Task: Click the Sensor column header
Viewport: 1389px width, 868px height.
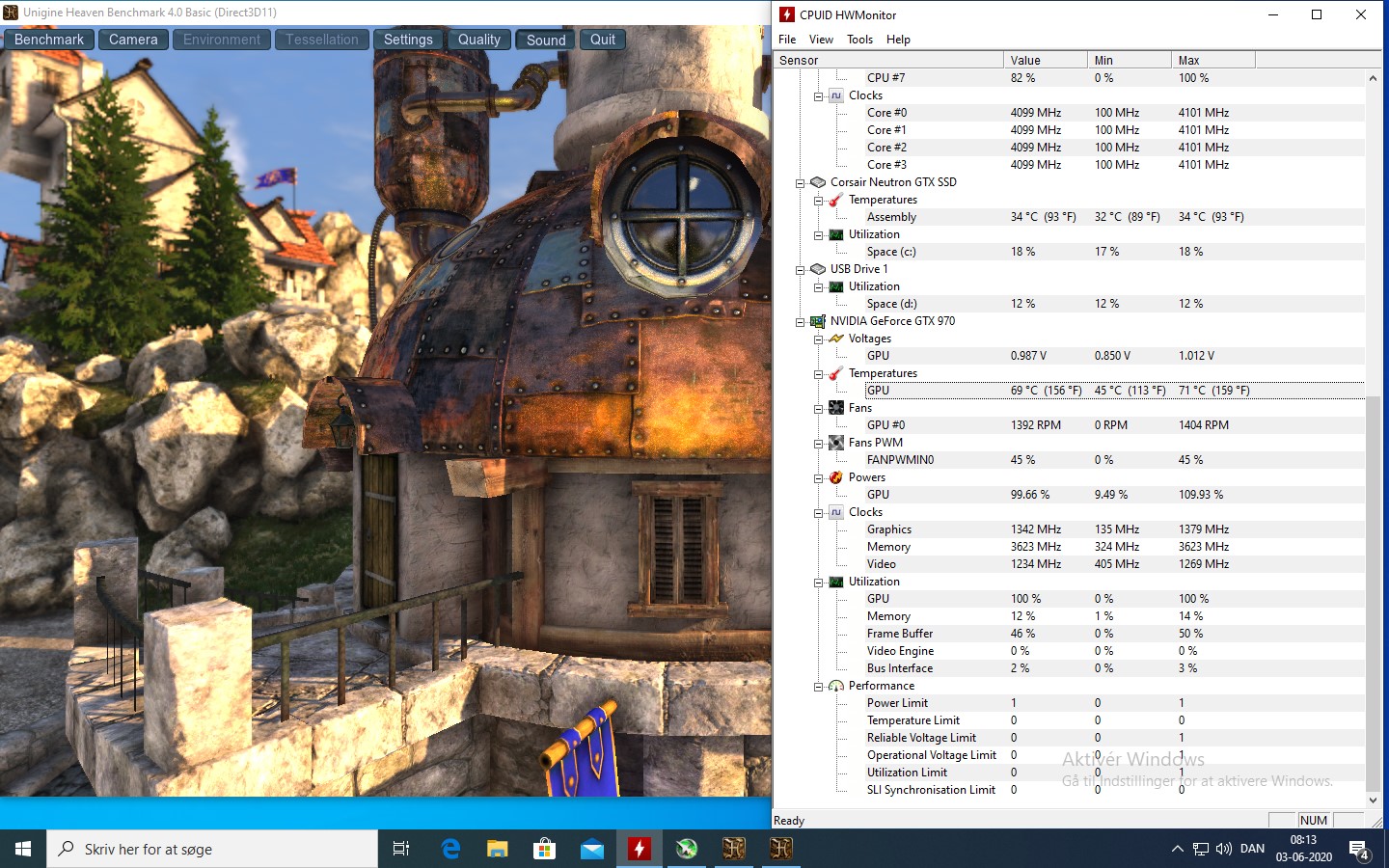Action: (x=888, y=60)
